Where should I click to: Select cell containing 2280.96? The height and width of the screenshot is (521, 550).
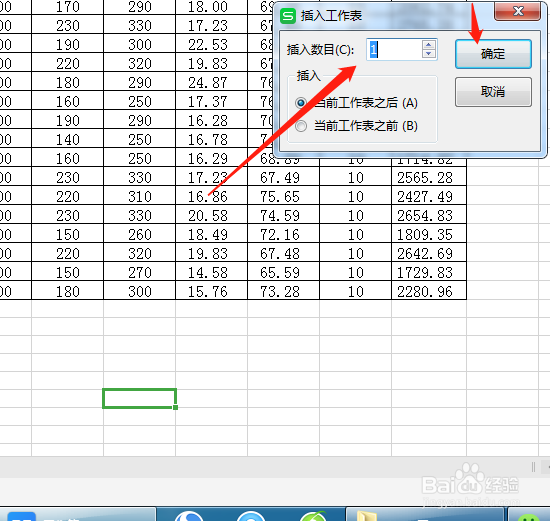(x=429, y=290)
